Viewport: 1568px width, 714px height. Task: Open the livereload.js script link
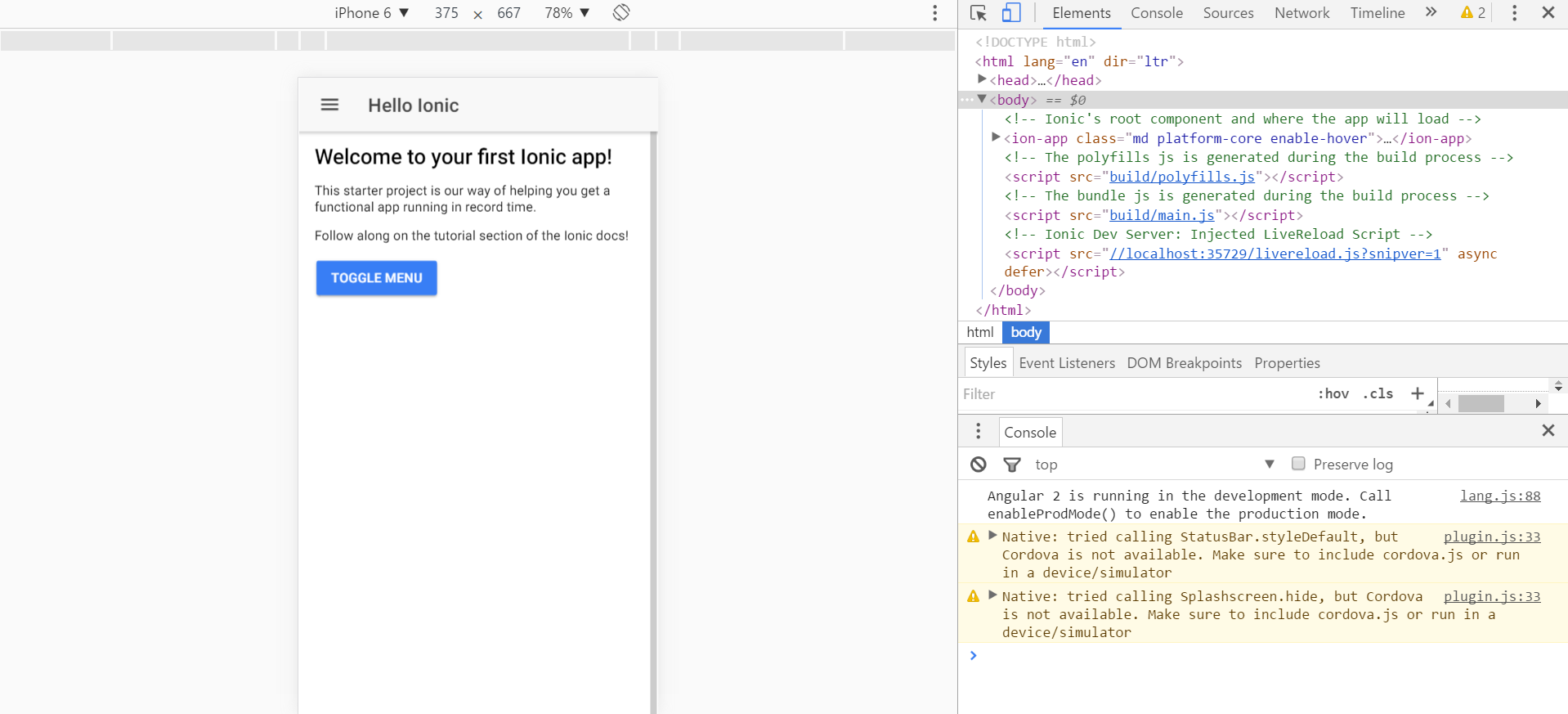pyautogui.click(x=1275, y=254)
